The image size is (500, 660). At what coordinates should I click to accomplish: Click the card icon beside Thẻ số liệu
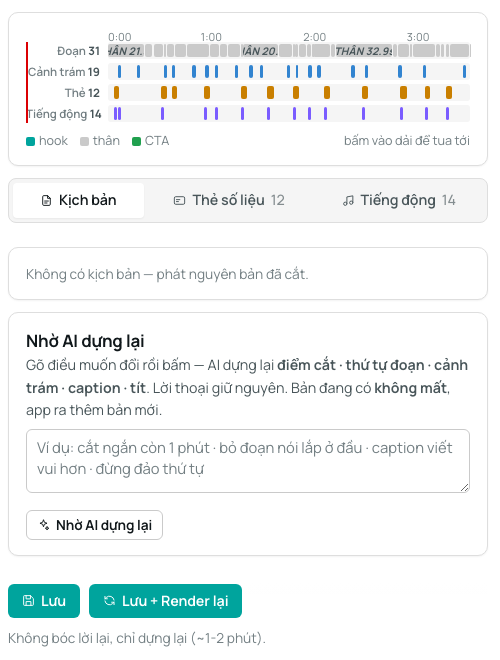(x=179, y=201)
